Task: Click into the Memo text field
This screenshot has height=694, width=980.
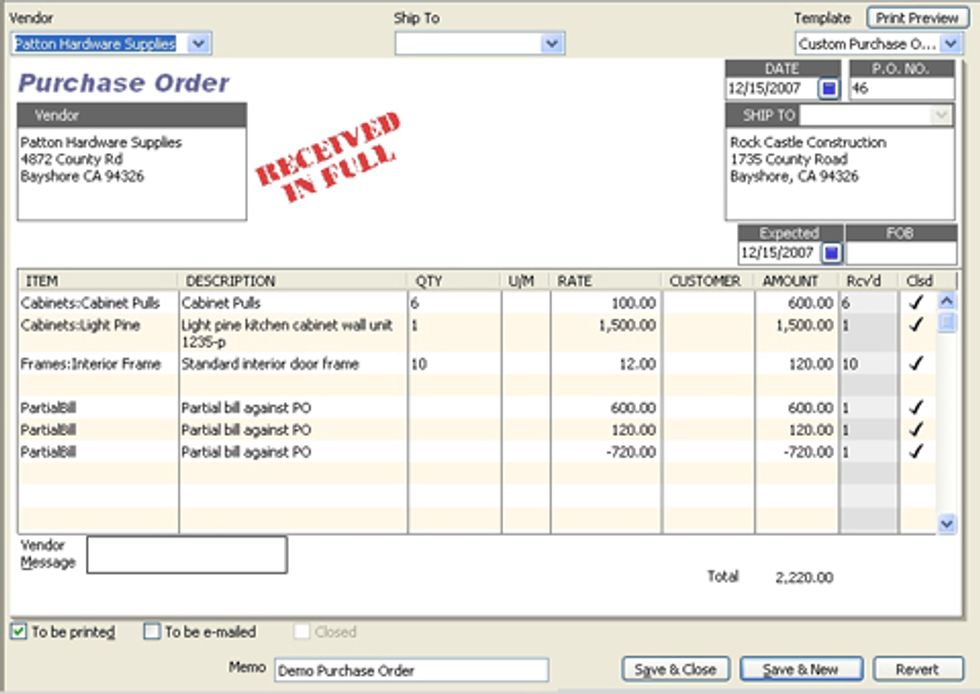Action: (x=411, y=670)
